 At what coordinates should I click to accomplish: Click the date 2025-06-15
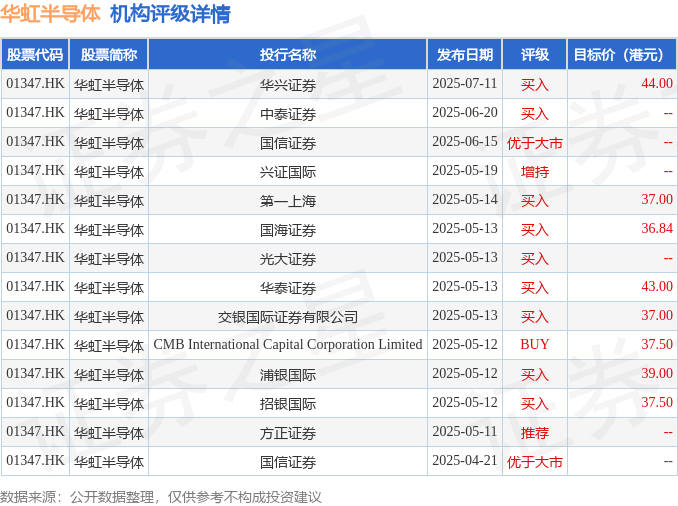pyautogui.click(x=465, y=141)
